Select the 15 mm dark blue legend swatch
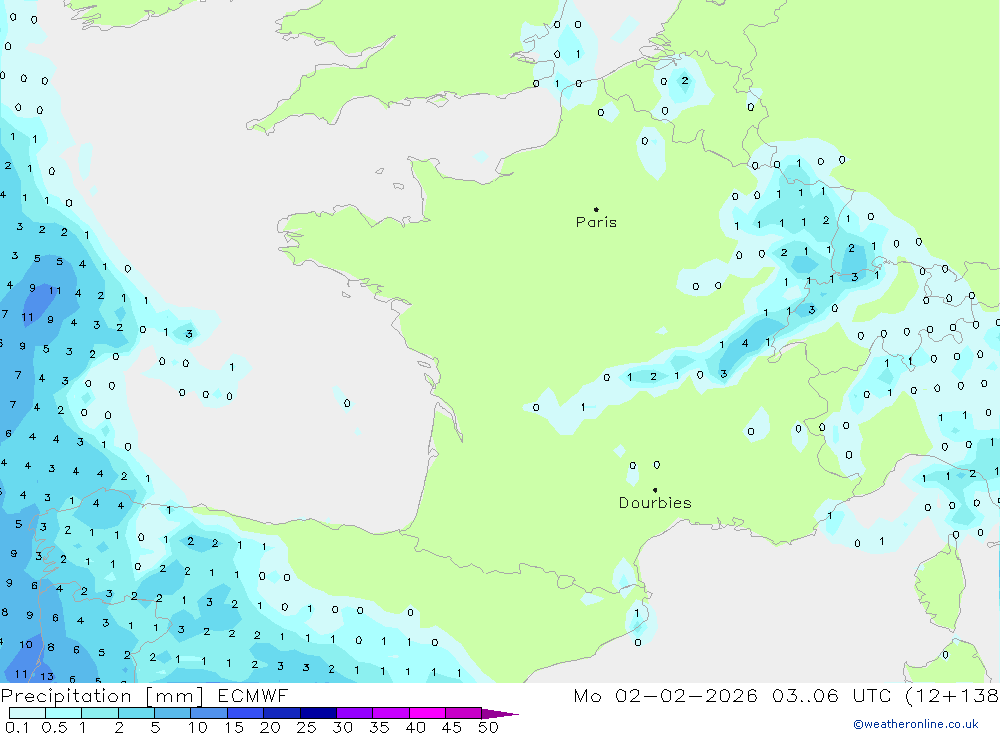 click(245, 713)
